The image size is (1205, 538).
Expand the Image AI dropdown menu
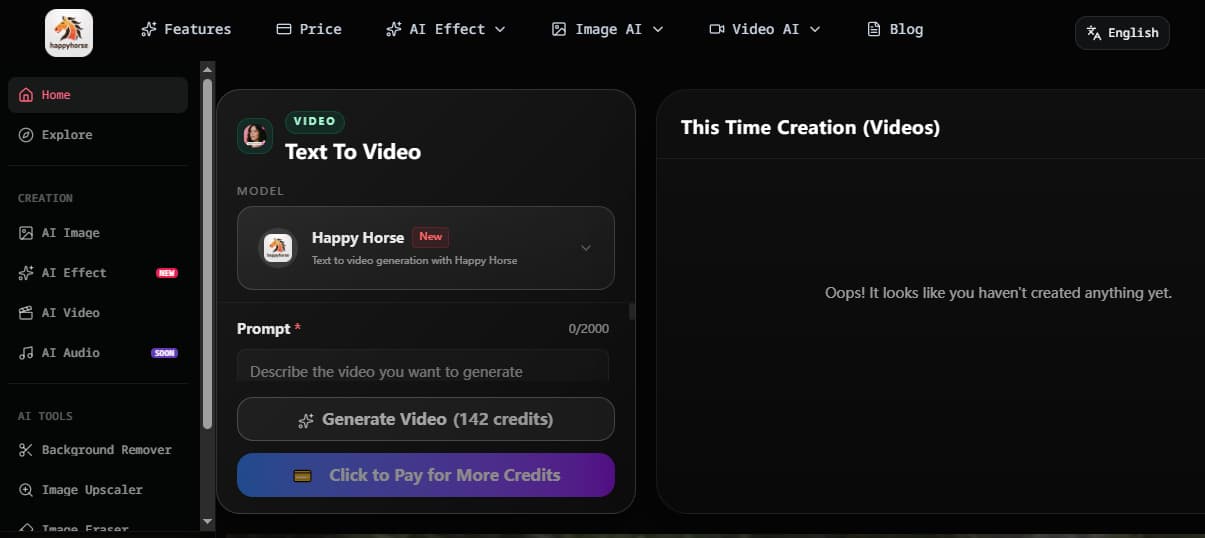tap(607, 29)
